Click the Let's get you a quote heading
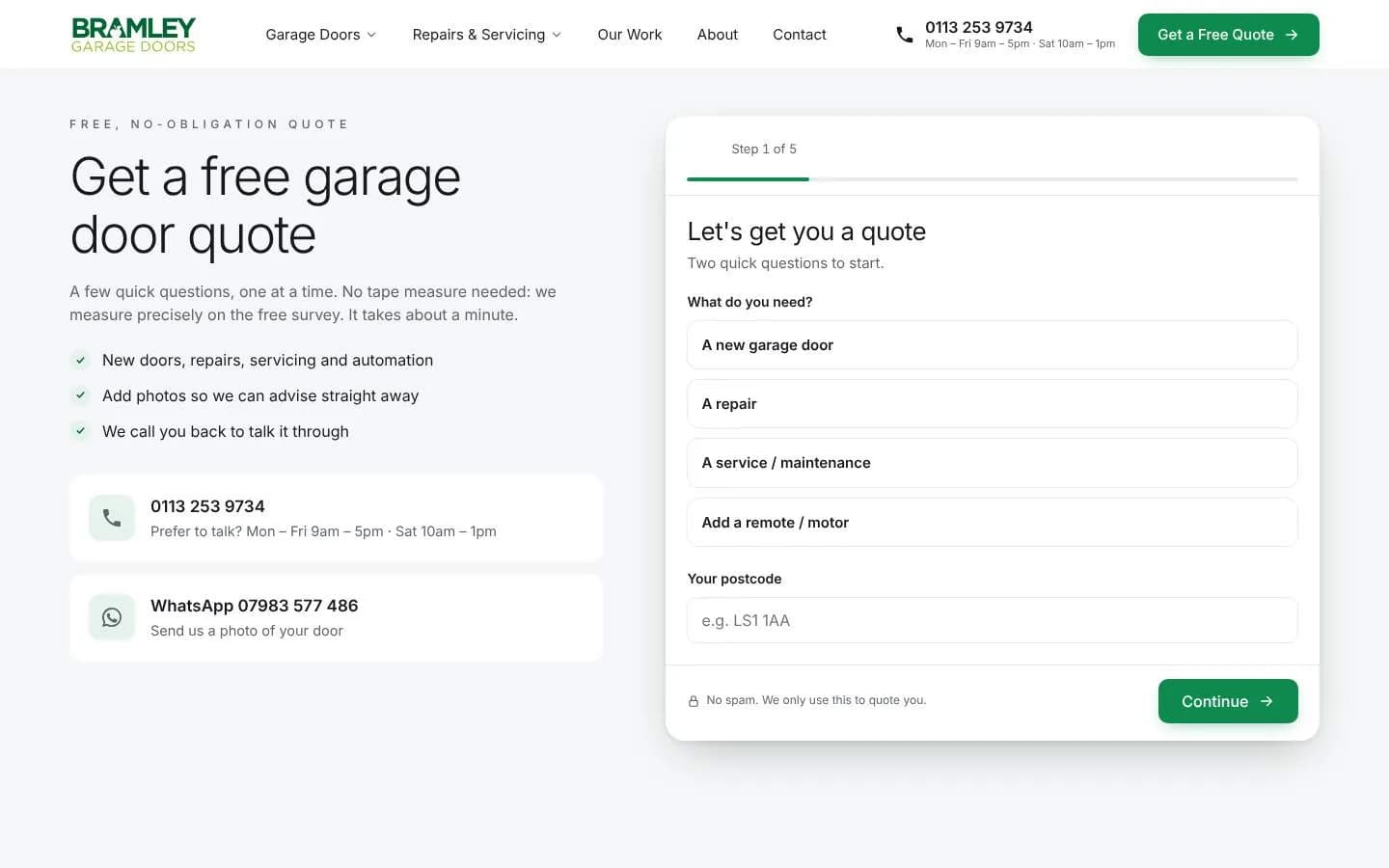This screenshot has width=1389, height=868. click(806, 231)
